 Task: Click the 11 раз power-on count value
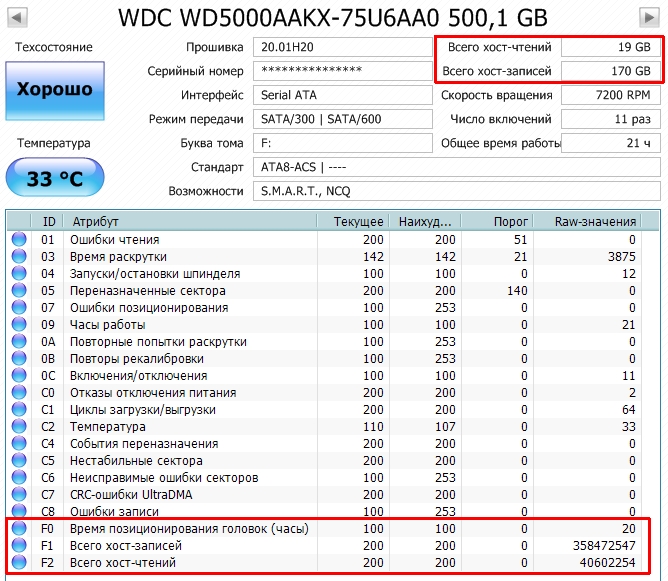[x=611, y=119]
